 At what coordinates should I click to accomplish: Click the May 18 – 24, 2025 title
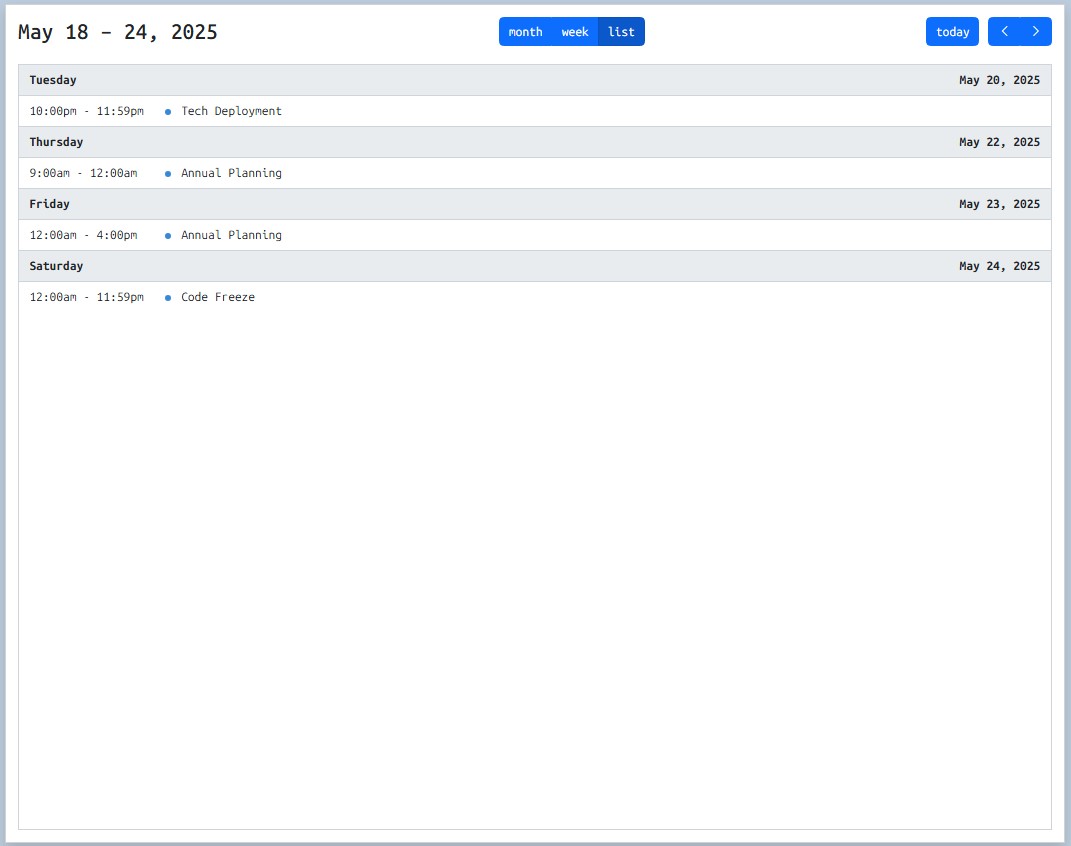coord(118,32)
